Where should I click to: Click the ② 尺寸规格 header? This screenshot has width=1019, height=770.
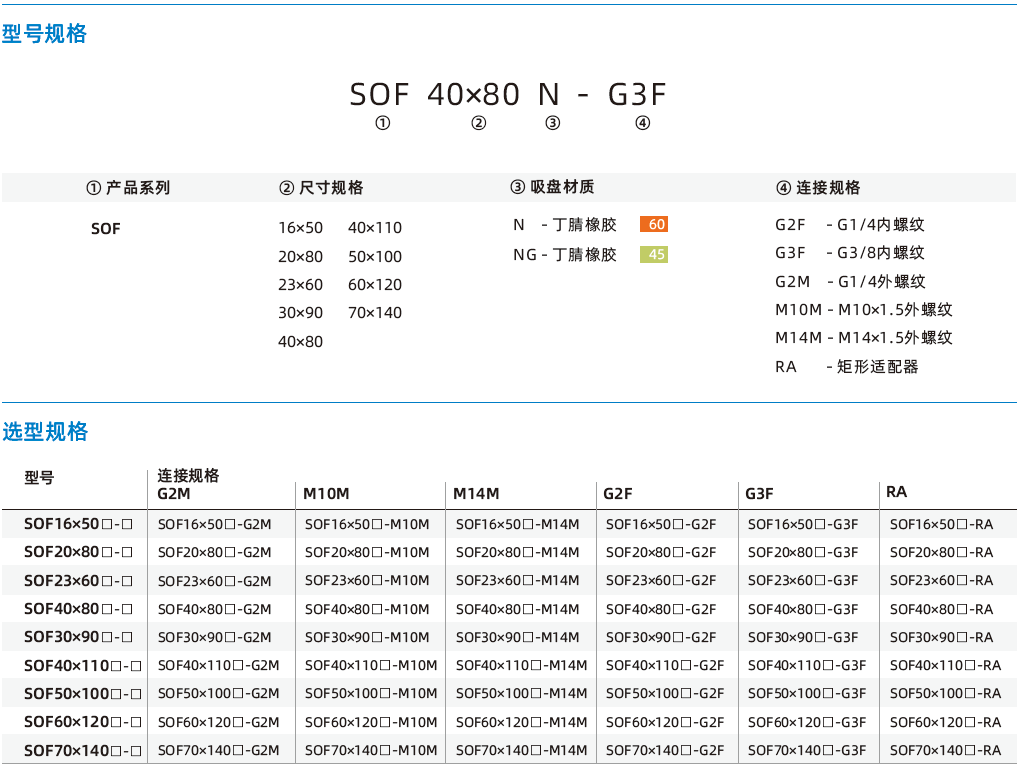pyautogui.click(x=321, y=188)
